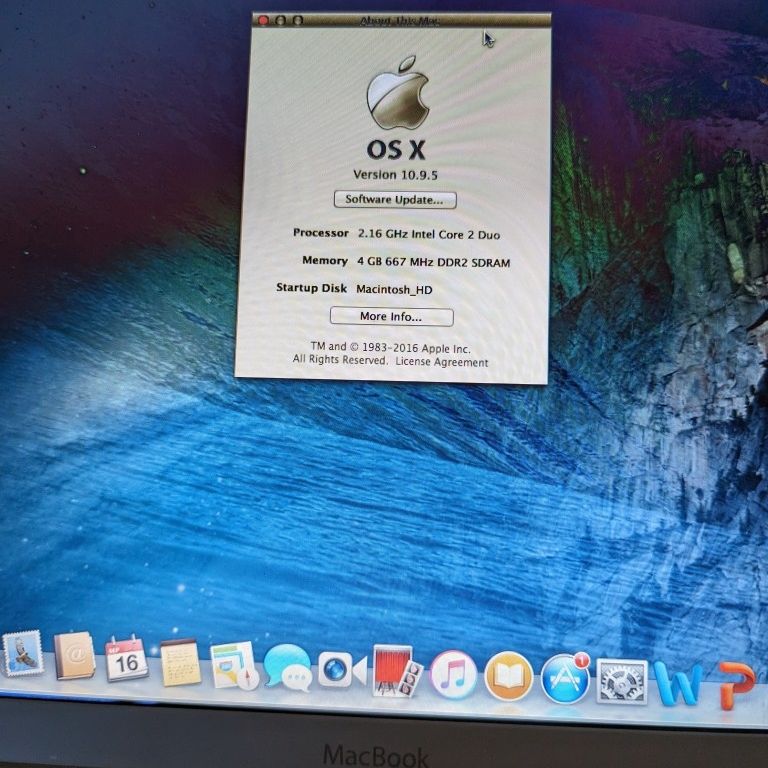Open the App Store with update badge
The image size is (768, 768).
tap(565, 679)
